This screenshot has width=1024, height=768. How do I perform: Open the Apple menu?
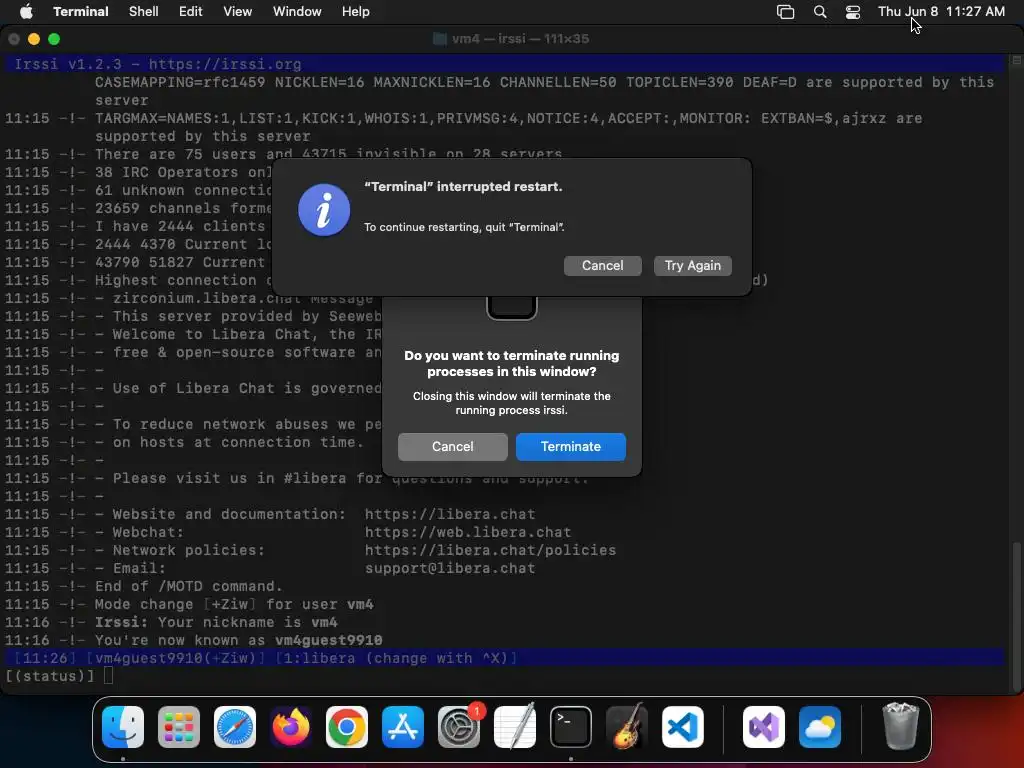tap(26, 11)
